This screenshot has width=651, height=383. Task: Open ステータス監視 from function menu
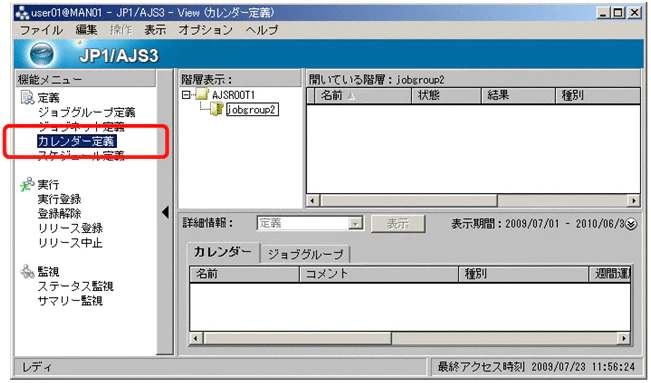click(76, 286)
